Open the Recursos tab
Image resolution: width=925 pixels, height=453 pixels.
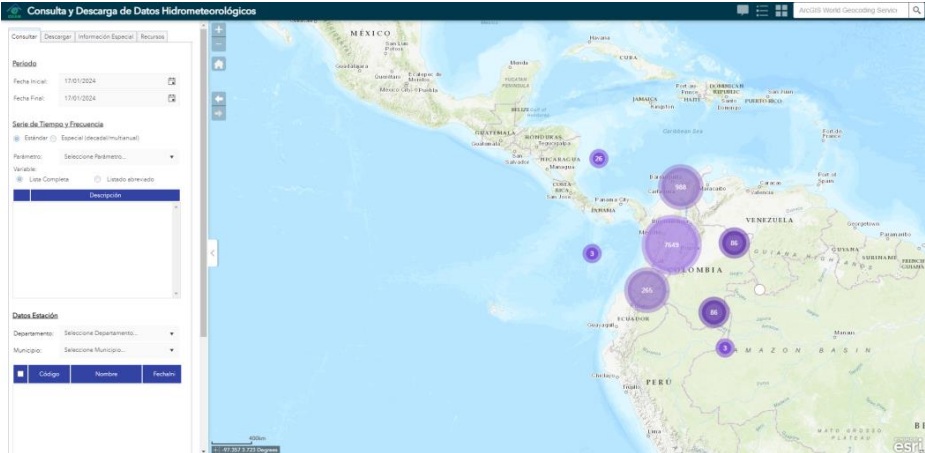152,37
